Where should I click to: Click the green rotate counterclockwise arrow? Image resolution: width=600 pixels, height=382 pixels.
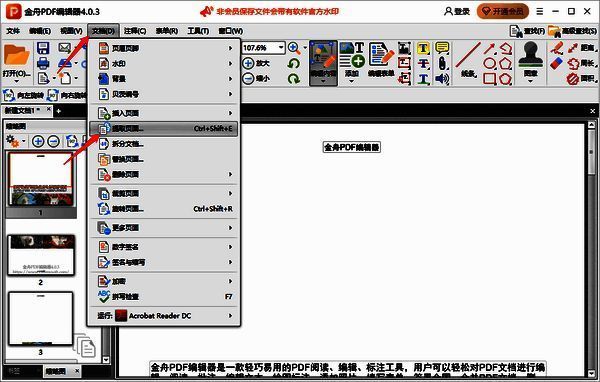coord(293,63)
